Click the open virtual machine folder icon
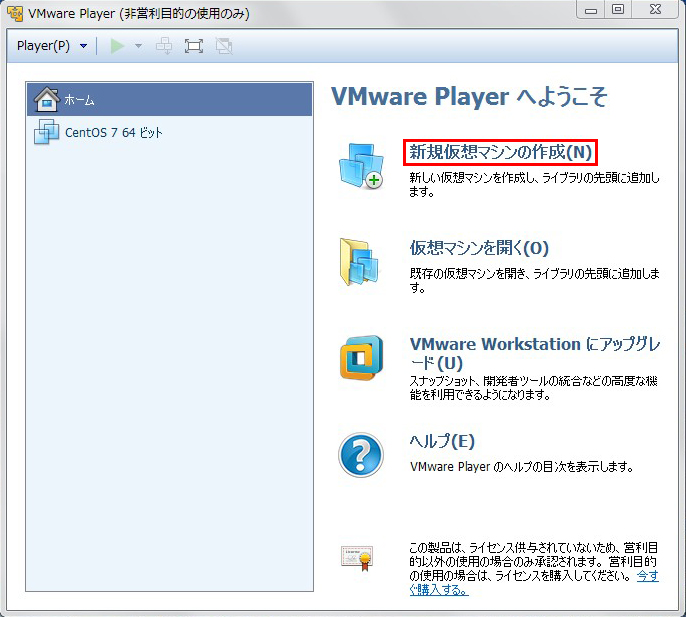The height and width of the screenshot is (617, 686). 360,263
